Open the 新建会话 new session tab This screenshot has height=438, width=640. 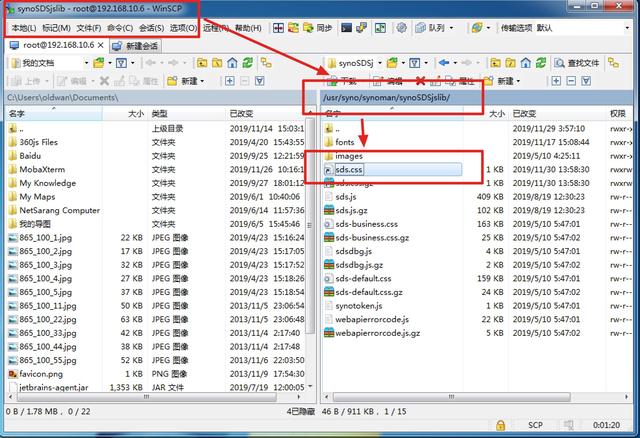[136, 46]
